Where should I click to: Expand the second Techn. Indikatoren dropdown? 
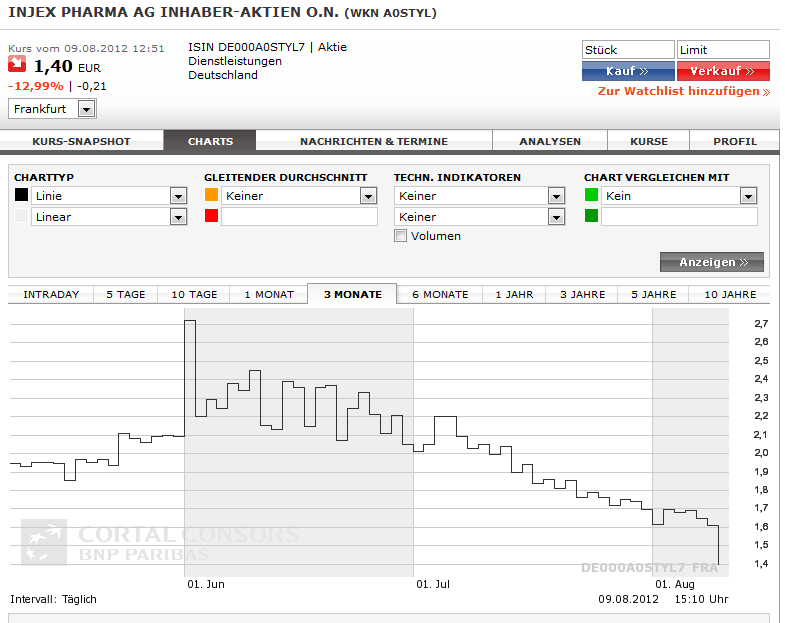(x=480, y=217)
